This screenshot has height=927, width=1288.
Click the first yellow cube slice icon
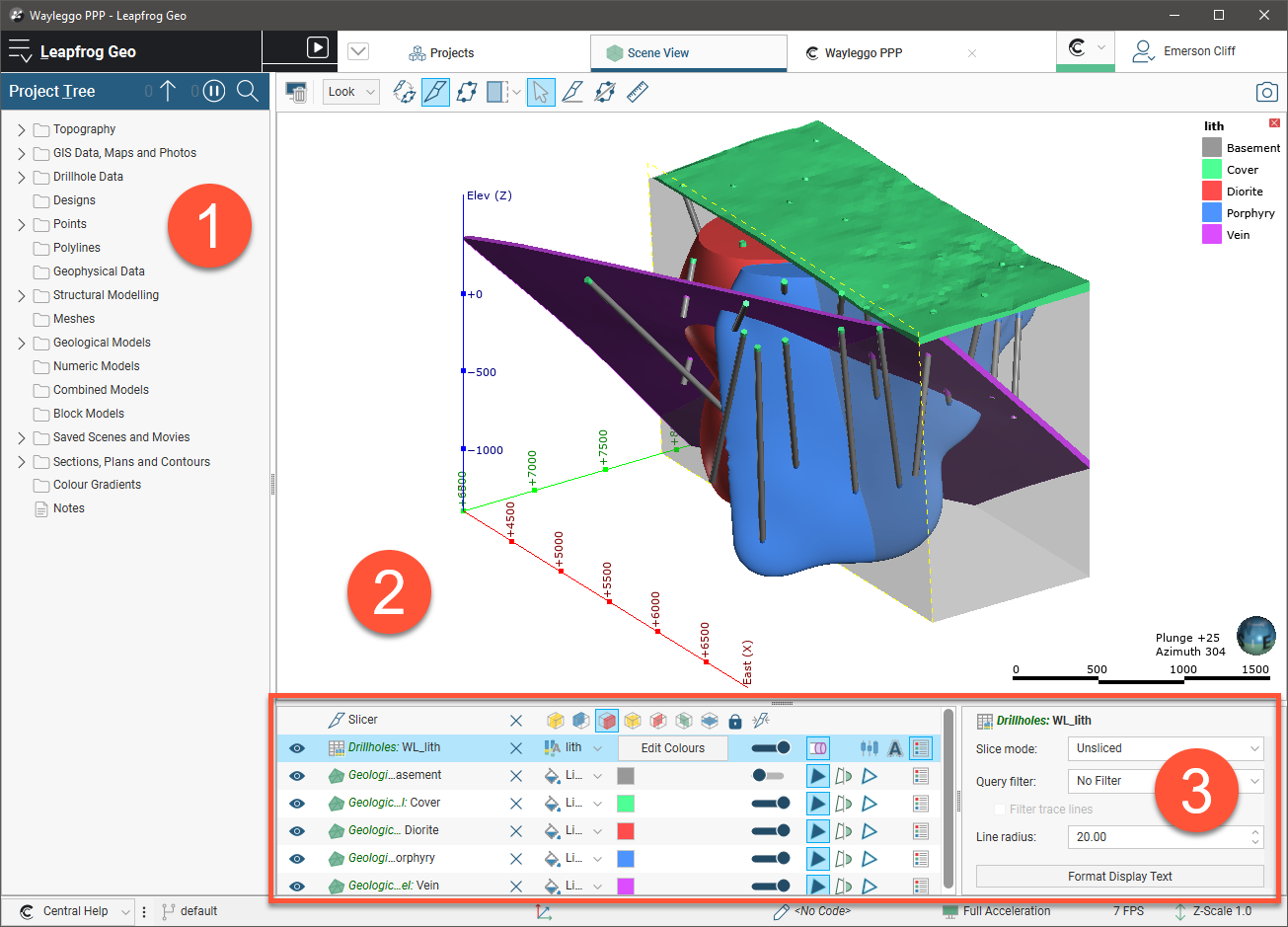click(x=556, y=721)
